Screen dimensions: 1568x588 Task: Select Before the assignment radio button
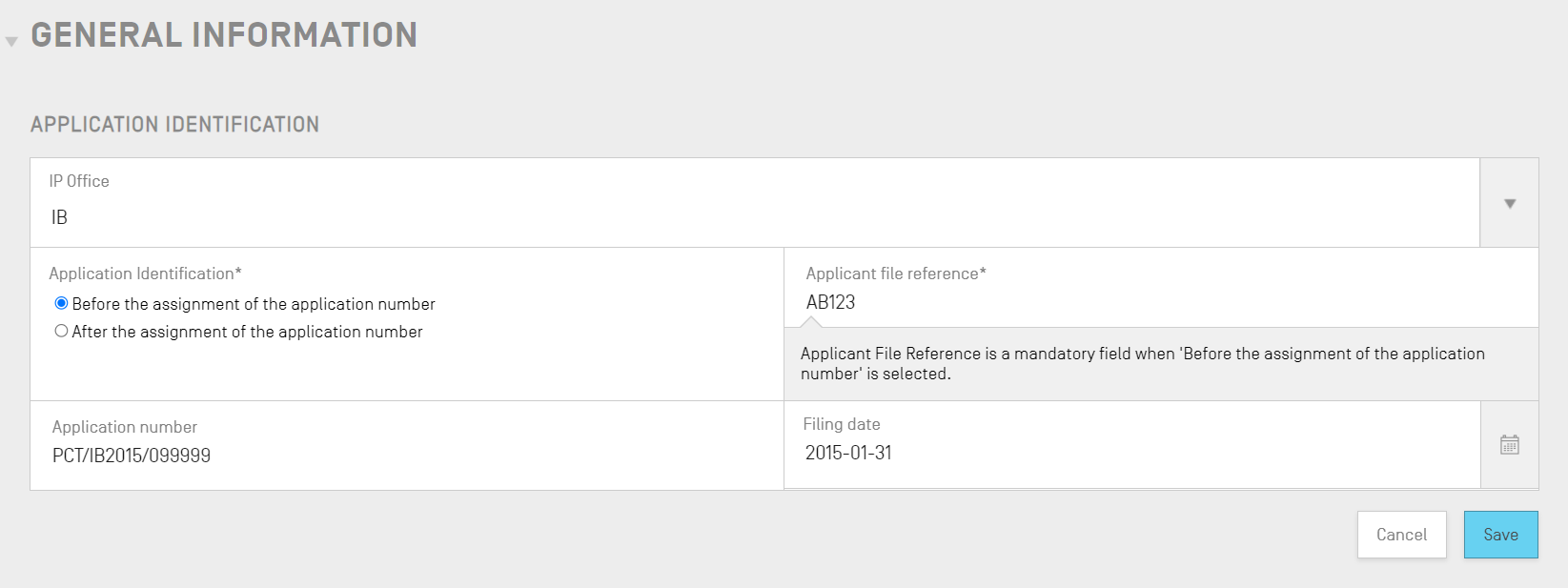click(x=62, y=303)
